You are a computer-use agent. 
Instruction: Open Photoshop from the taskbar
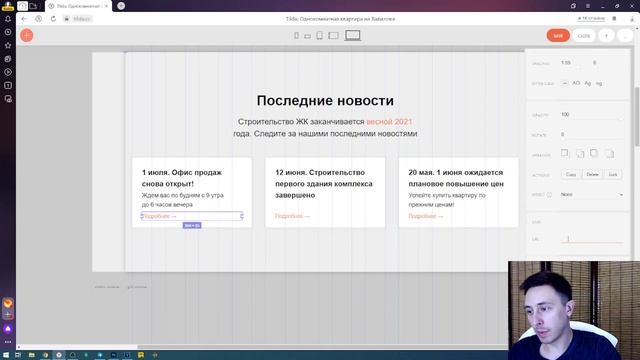click(113, 355)
